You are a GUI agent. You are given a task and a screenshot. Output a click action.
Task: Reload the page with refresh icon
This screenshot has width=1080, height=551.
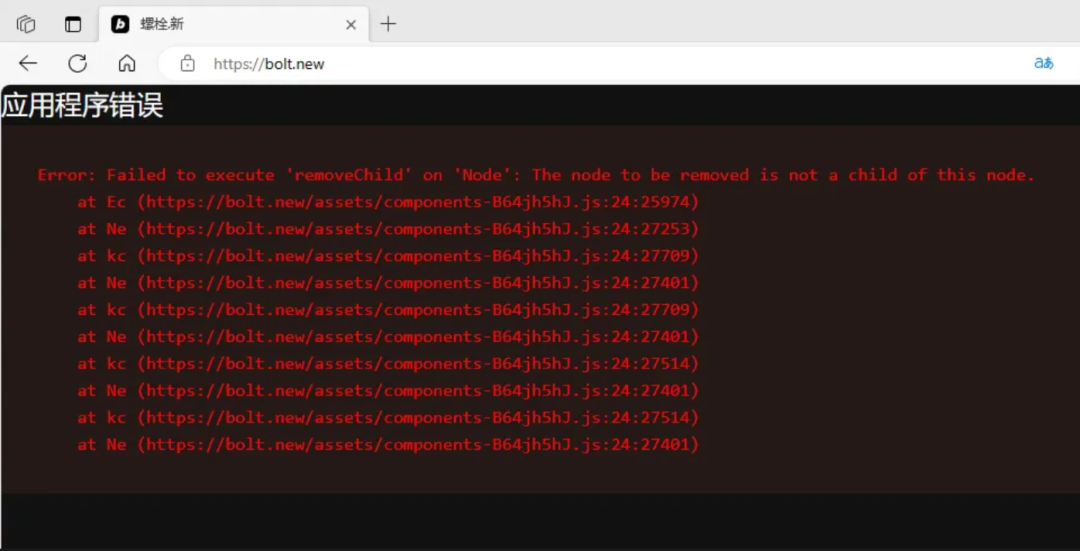pyautogui.click(x=77, y=63)
